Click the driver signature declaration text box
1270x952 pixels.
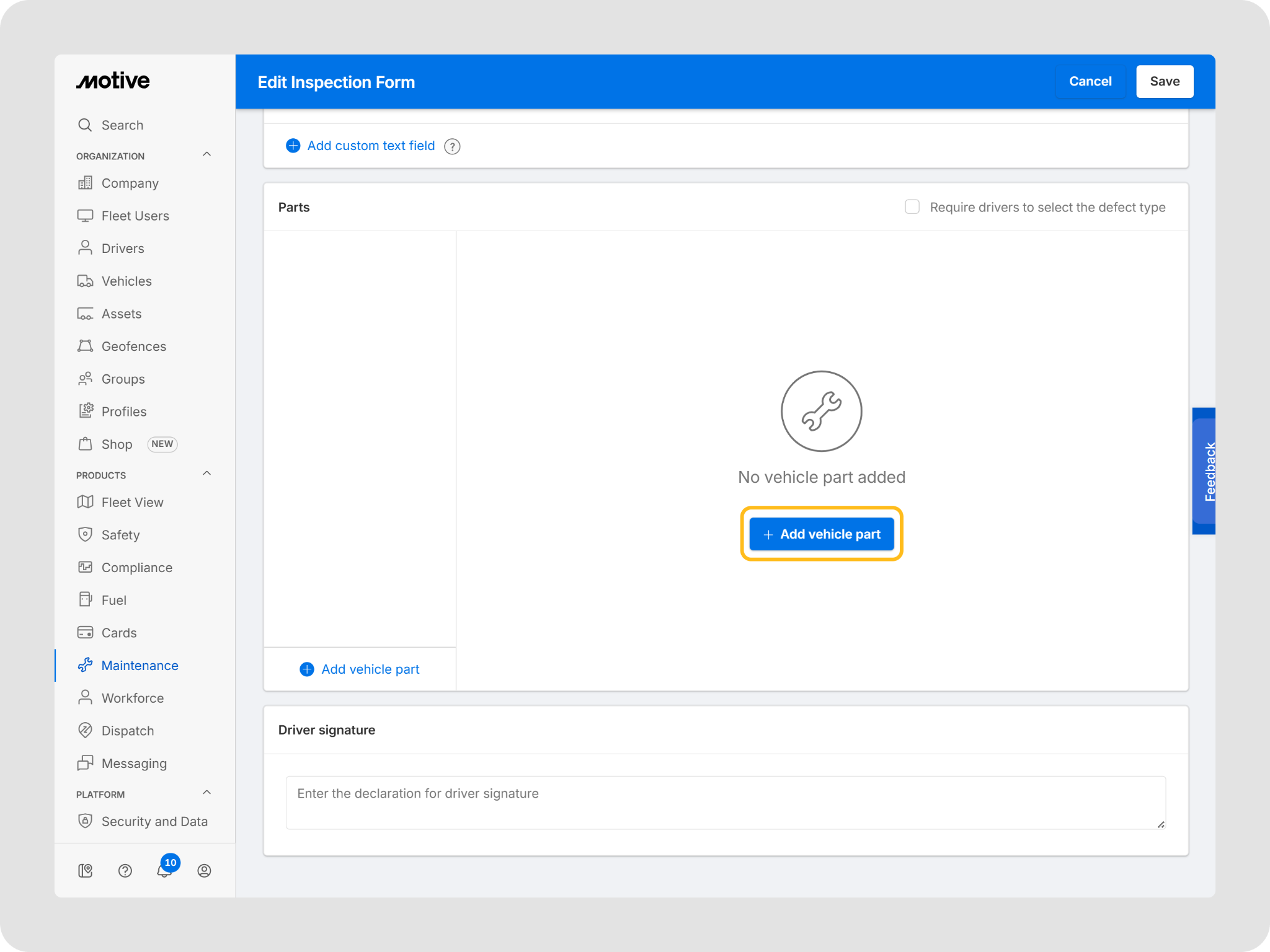pos(725,802)
